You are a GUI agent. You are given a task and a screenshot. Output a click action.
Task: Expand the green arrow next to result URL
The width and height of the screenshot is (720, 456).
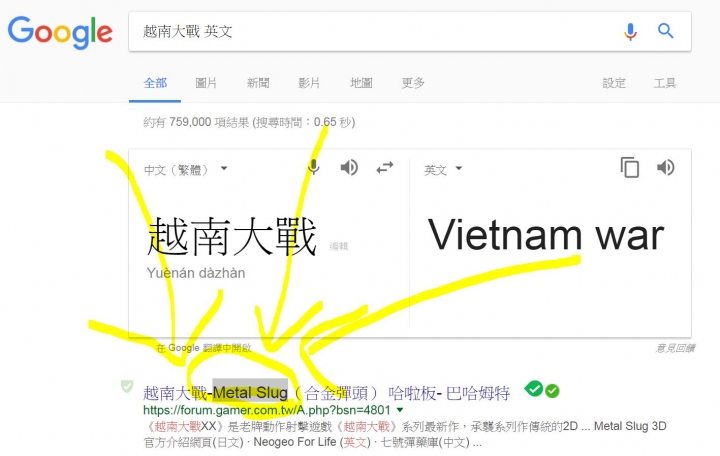click(400, 410)
